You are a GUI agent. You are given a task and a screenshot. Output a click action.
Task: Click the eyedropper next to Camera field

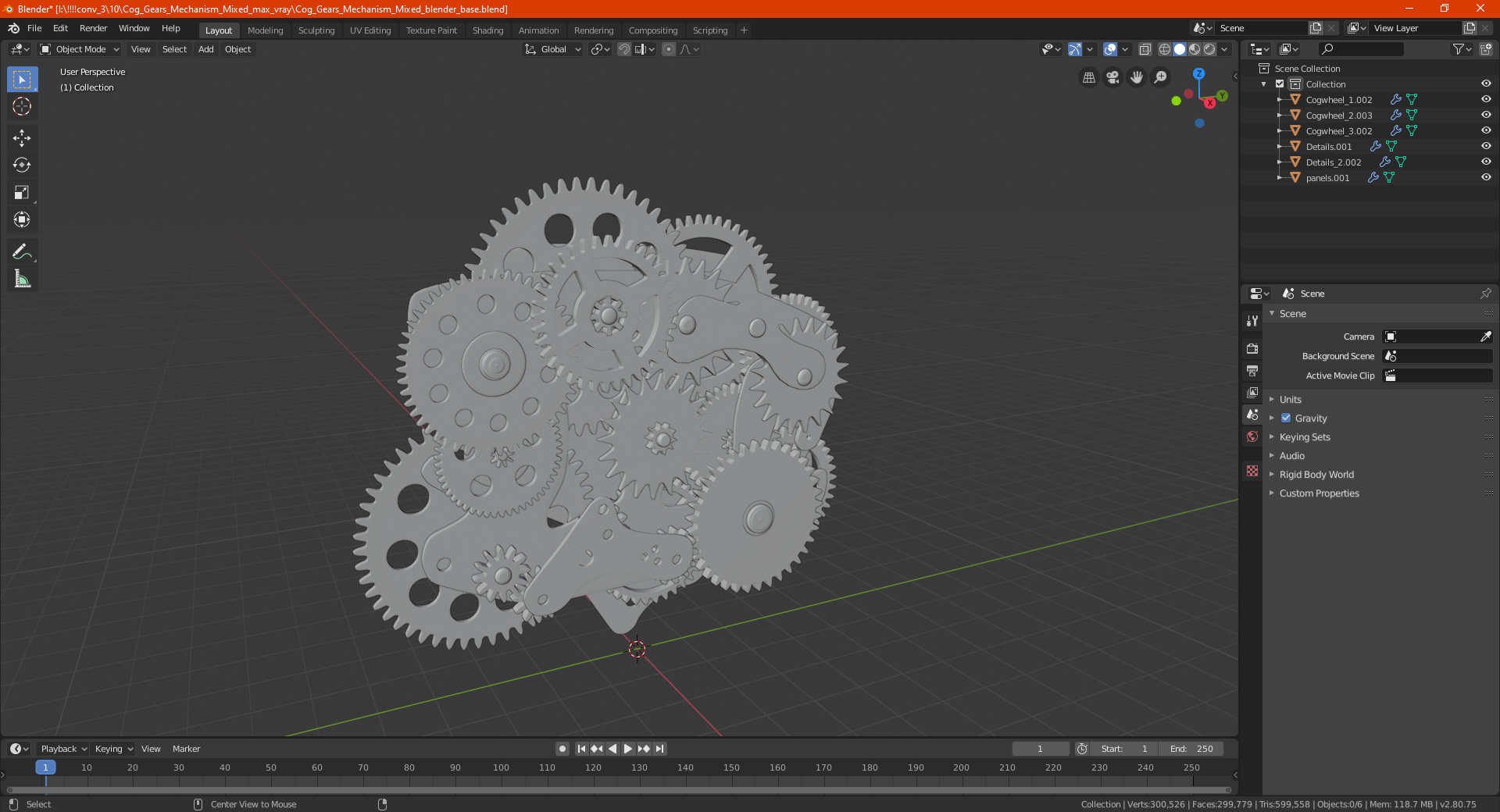point(1485,337)
